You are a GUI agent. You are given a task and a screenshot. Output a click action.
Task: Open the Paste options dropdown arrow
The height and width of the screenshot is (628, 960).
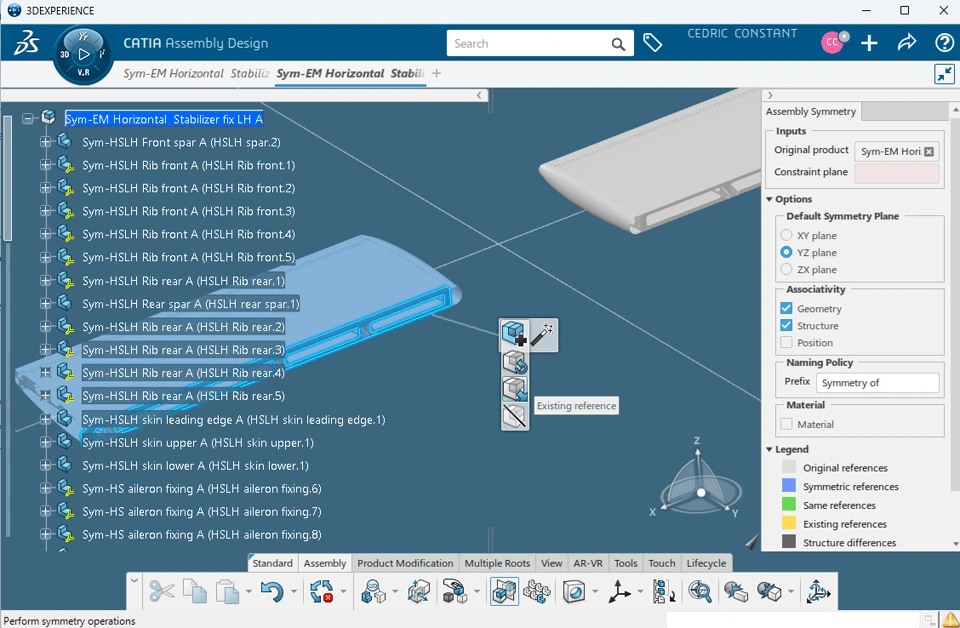(x=249, y=592)
